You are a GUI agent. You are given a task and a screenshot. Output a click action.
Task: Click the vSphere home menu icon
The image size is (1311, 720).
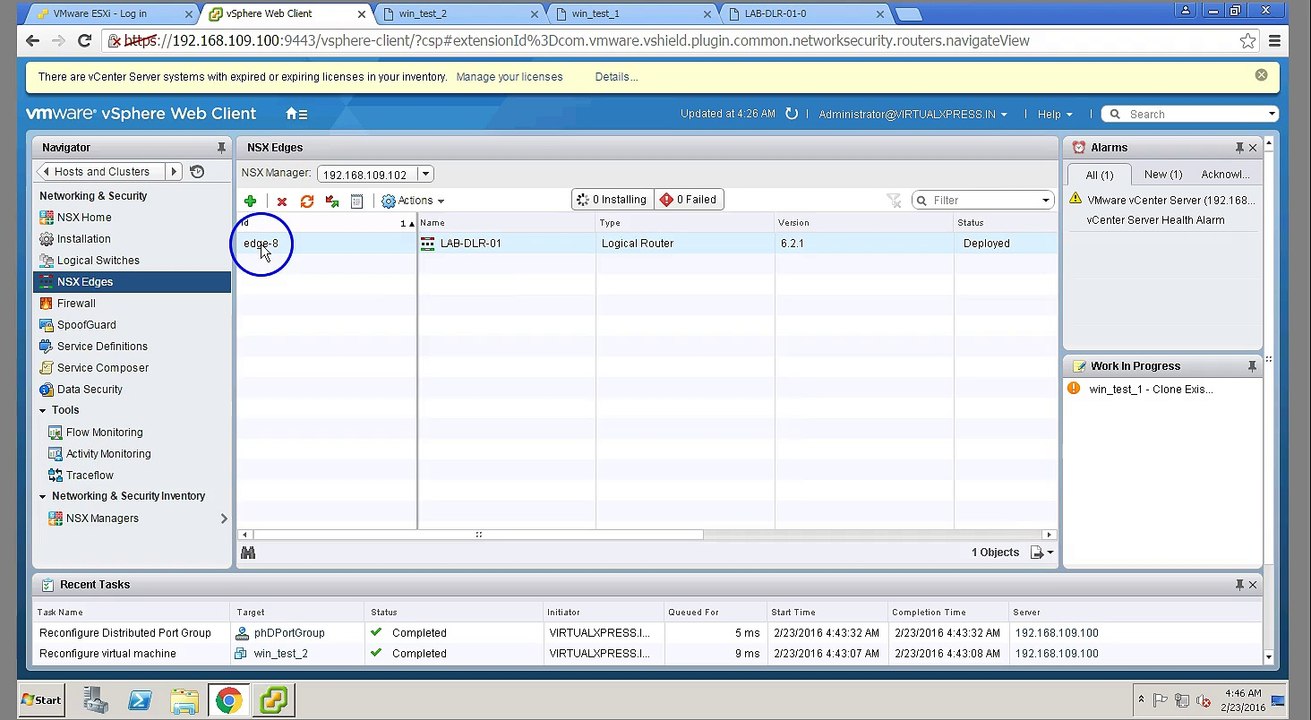click(296, 114)
